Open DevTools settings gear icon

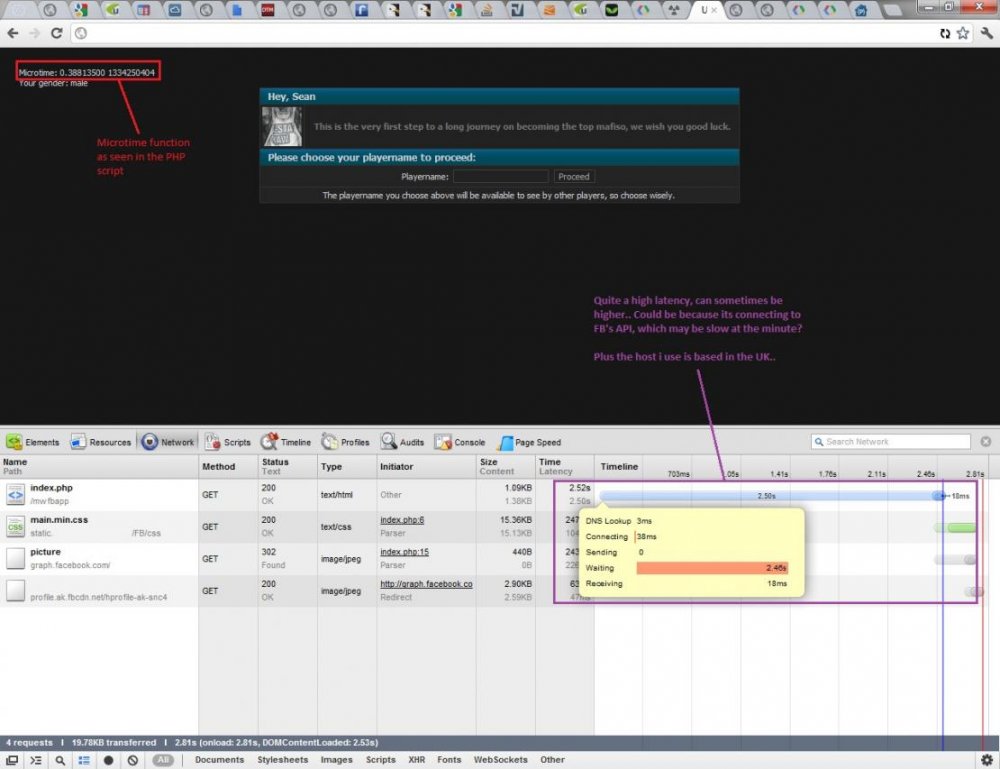coord(987,760)
